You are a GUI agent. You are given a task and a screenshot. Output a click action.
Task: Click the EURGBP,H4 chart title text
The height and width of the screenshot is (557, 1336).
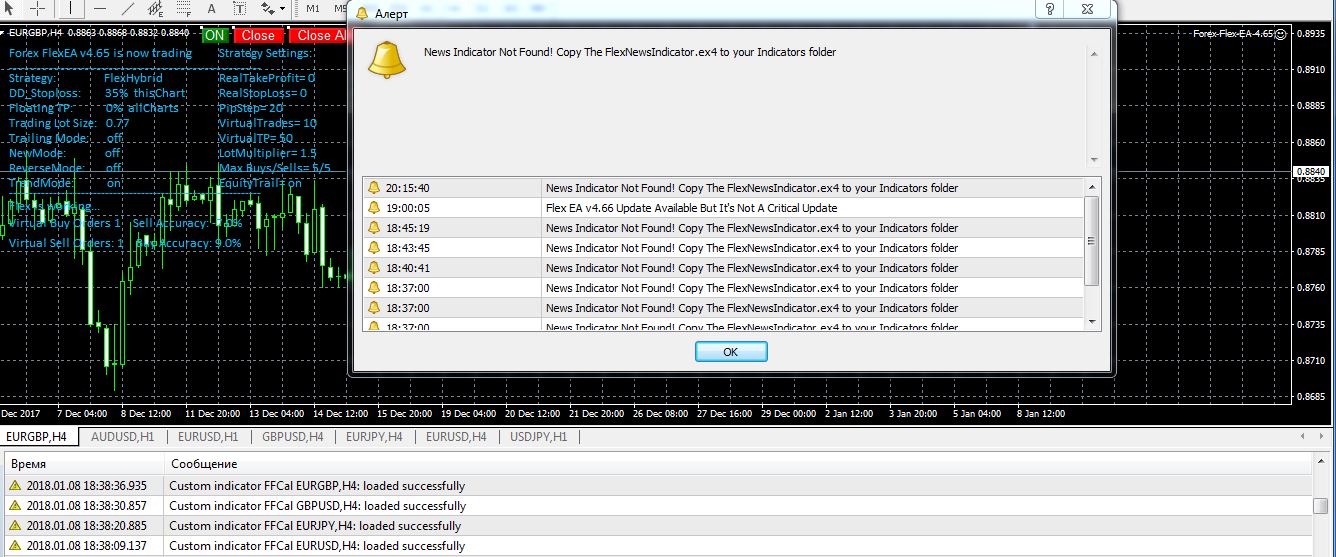(x=36, y=33)
